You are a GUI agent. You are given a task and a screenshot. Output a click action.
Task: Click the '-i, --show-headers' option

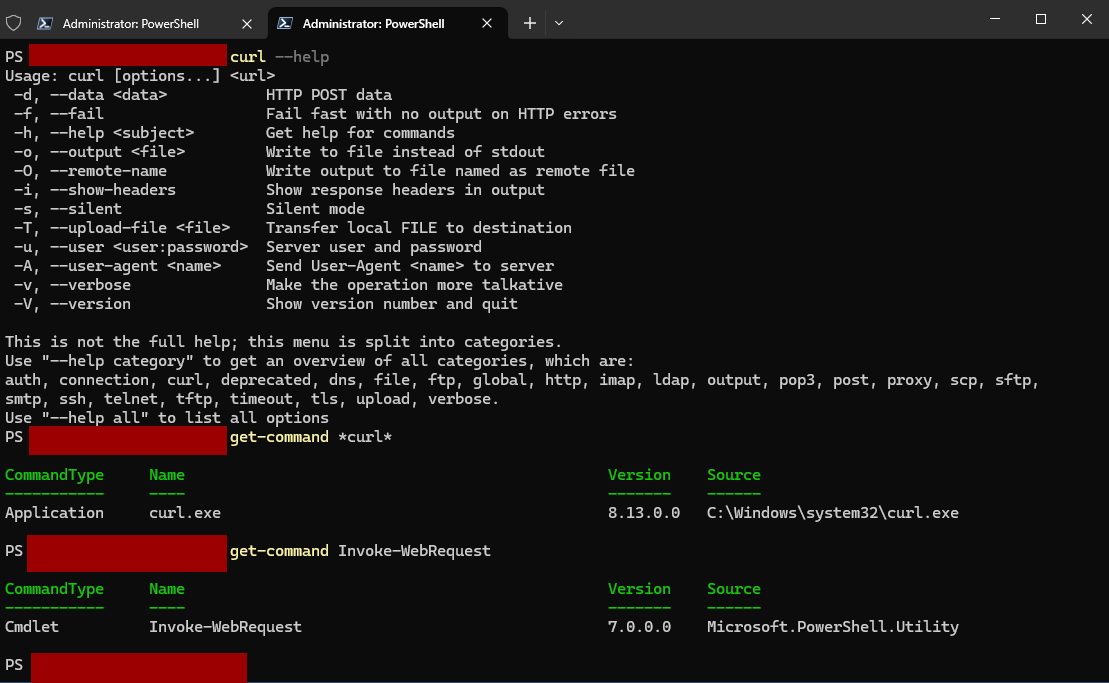[x=95, y=190]
